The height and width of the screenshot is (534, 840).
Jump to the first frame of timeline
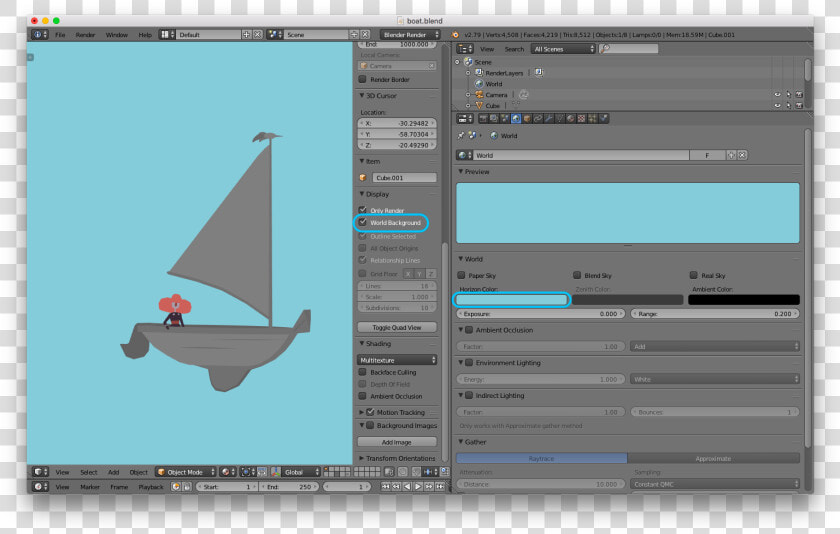pyautogui.click(x=386, y=486)
